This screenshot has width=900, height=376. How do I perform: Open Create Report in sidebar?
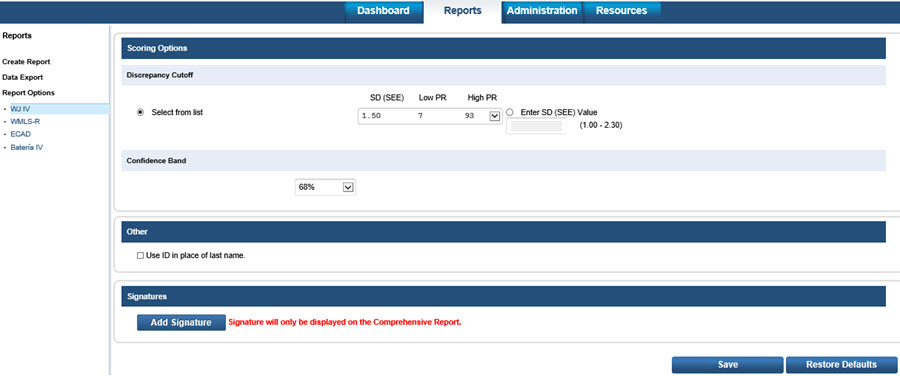coord(26,61)
